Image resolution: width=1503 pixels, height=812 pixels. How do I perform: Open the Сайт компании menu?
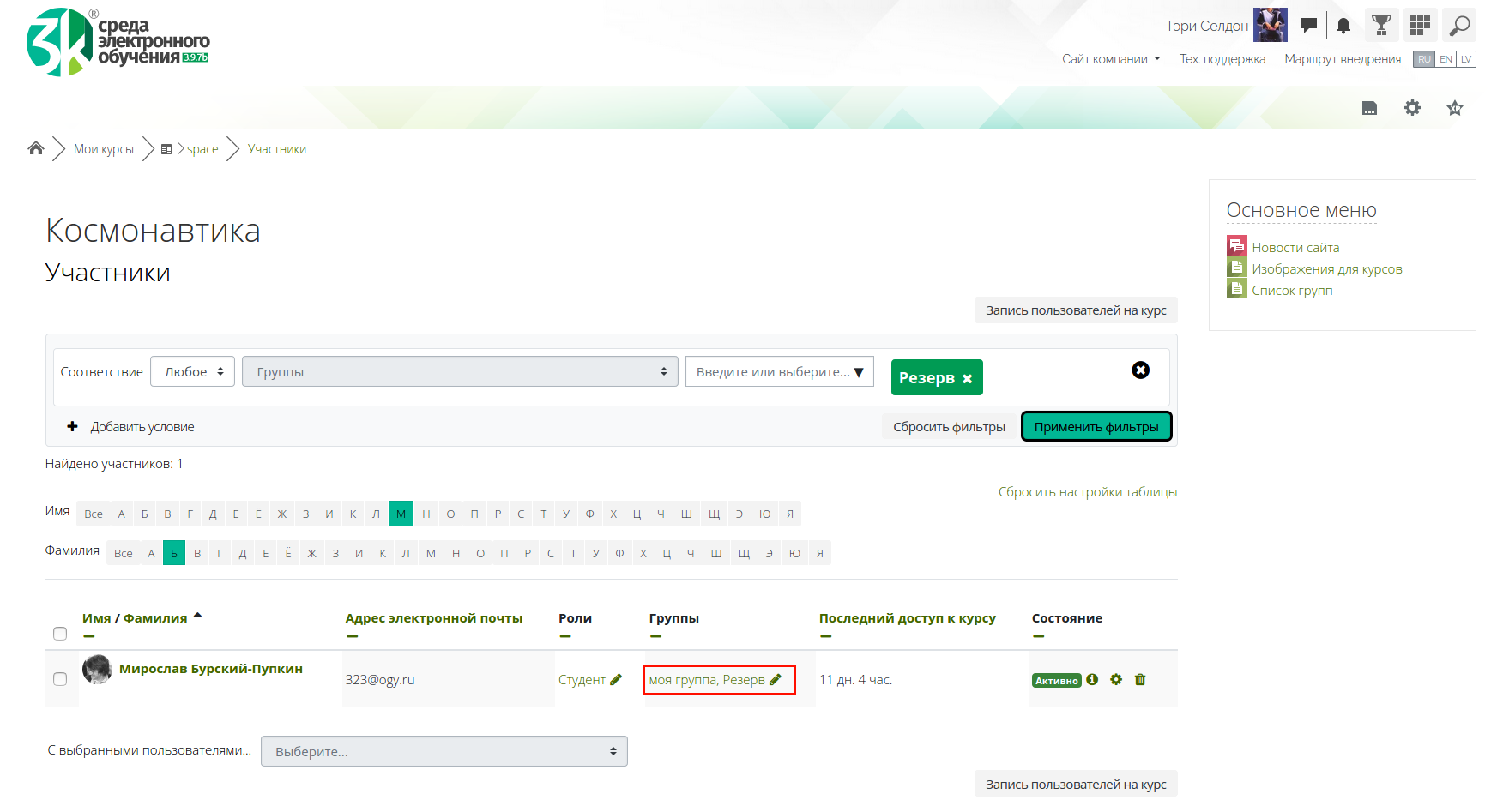1110,59
